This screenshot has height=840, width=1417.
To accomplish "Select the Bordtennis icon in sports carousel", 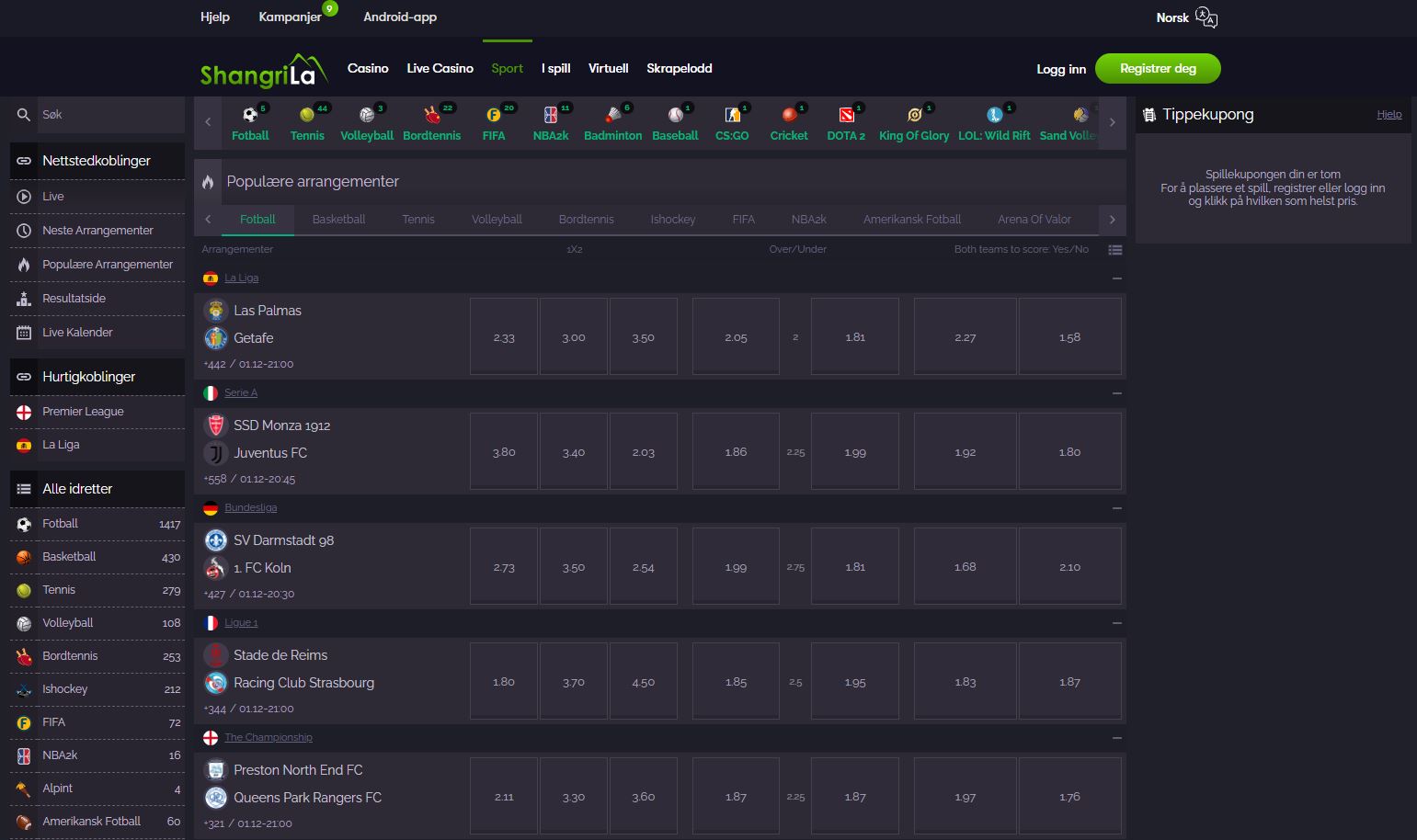I will (431, 115).
